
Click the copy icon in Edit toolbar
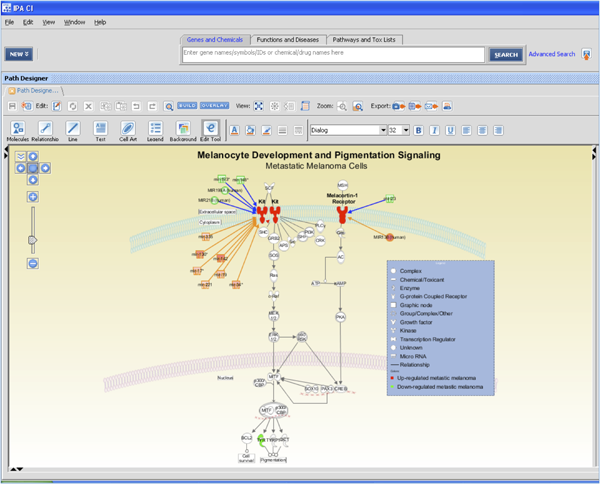coord(105,106)
